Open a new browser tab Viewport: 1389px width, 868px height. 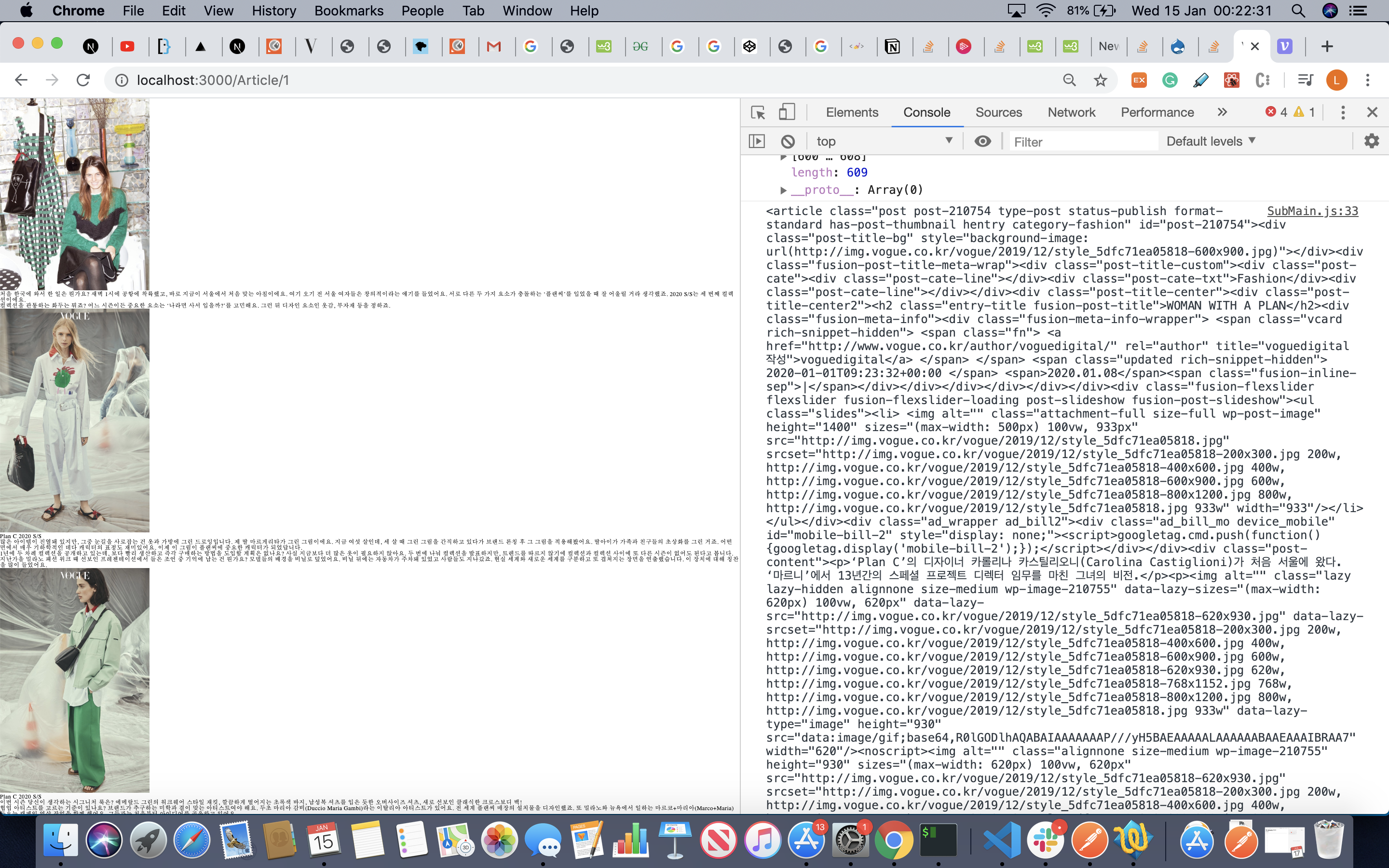(1327, 46)
